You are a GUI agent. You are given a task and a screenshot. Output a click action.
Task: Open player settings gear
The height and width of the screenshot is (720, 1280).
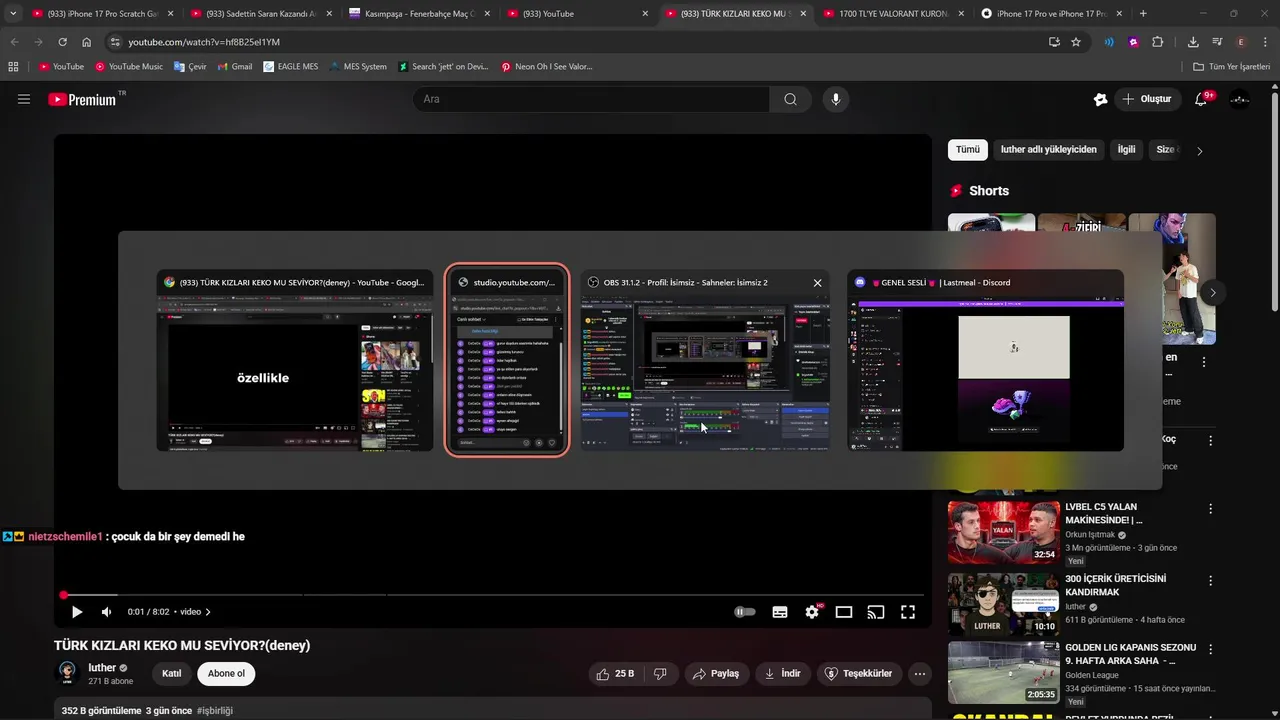pos(812,612)
